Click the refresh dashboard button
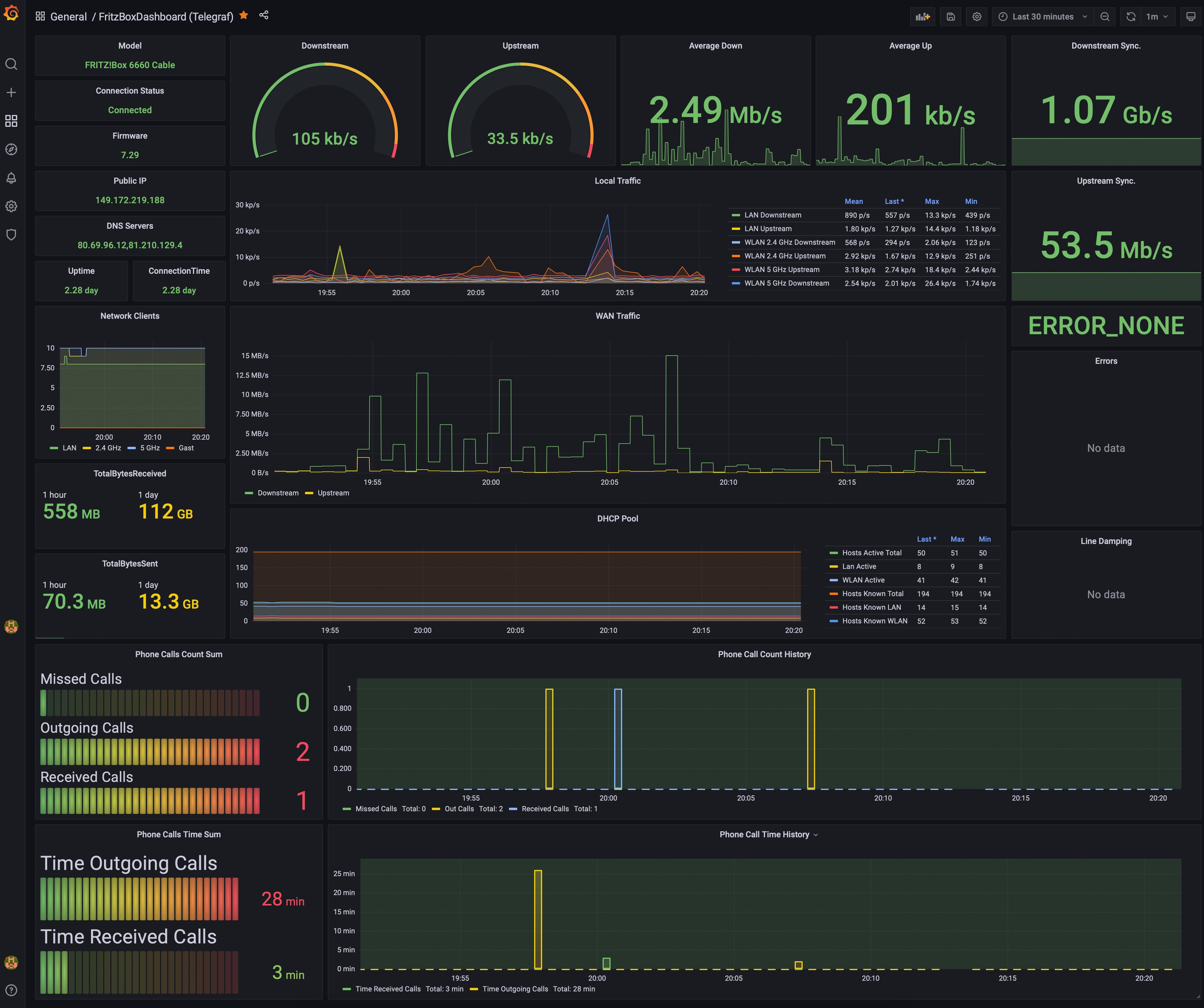The image size is (1204, 1008). (x=1130, y=17)
